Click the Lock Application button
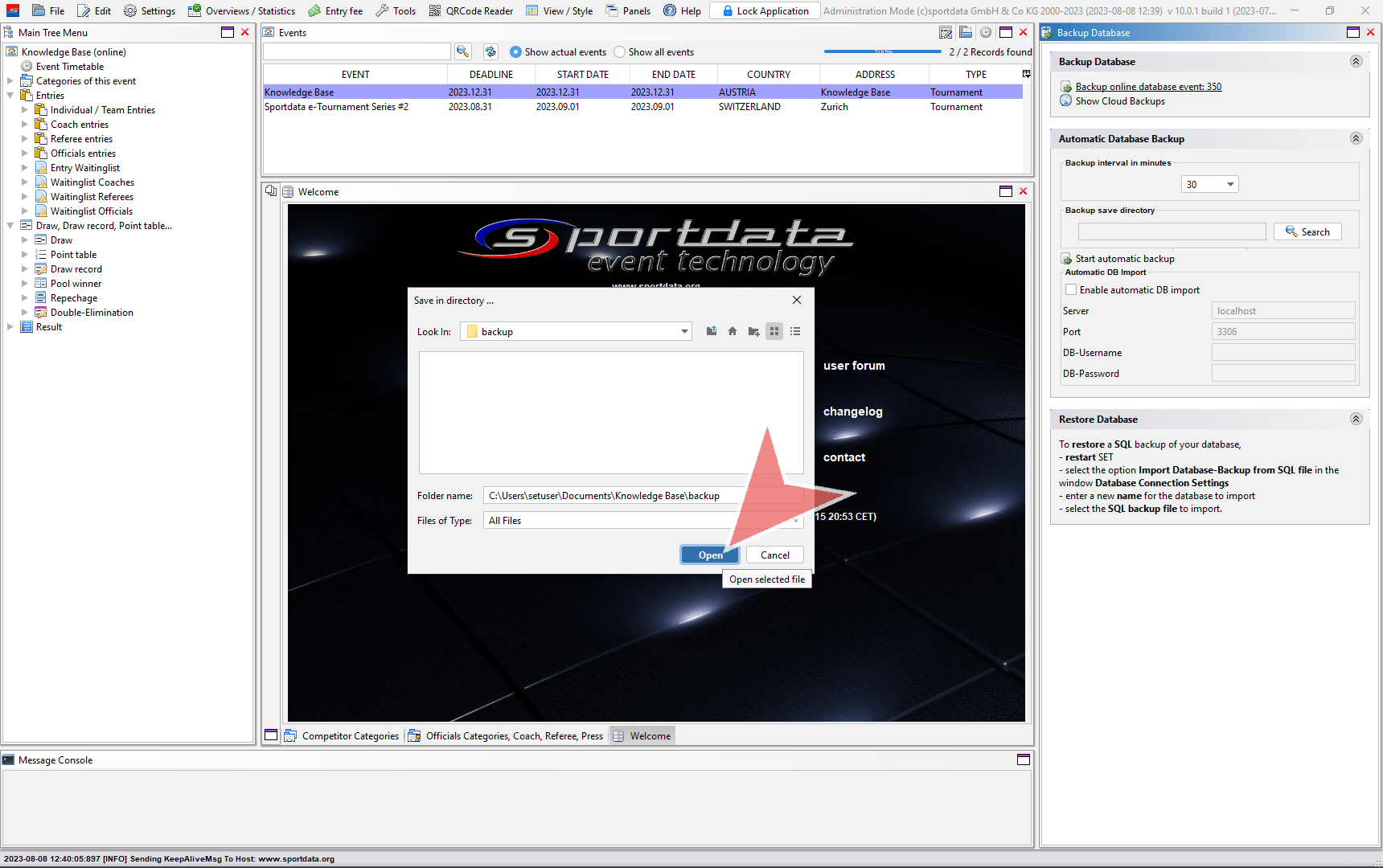Viewport: 1383px width, 868px height. pos(765,10)
